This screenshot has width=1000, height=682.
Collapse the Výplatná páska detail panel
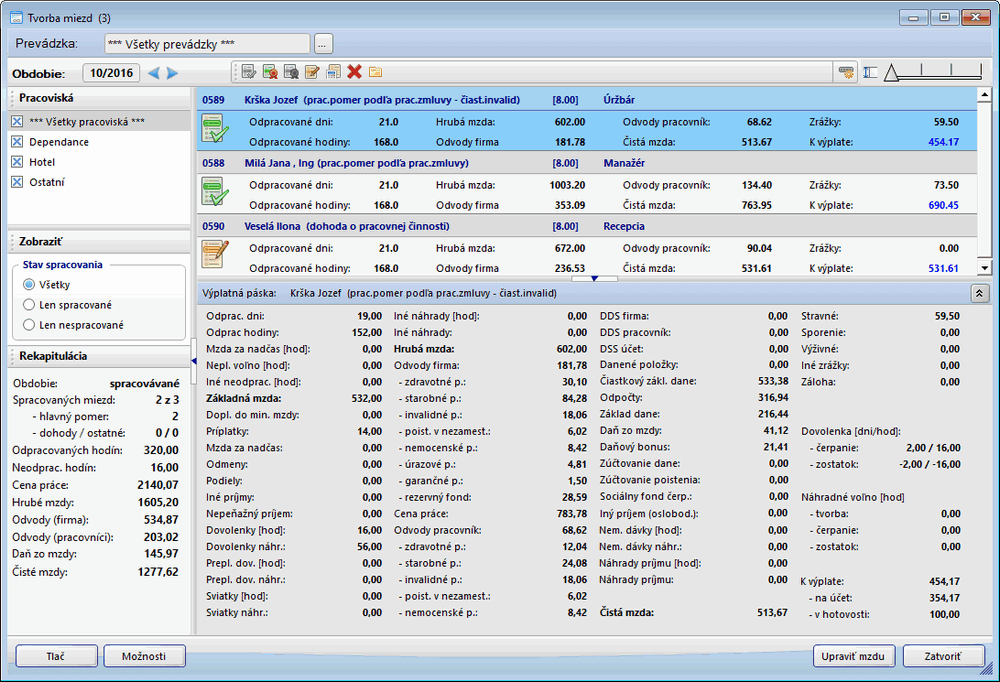point(978,293)
